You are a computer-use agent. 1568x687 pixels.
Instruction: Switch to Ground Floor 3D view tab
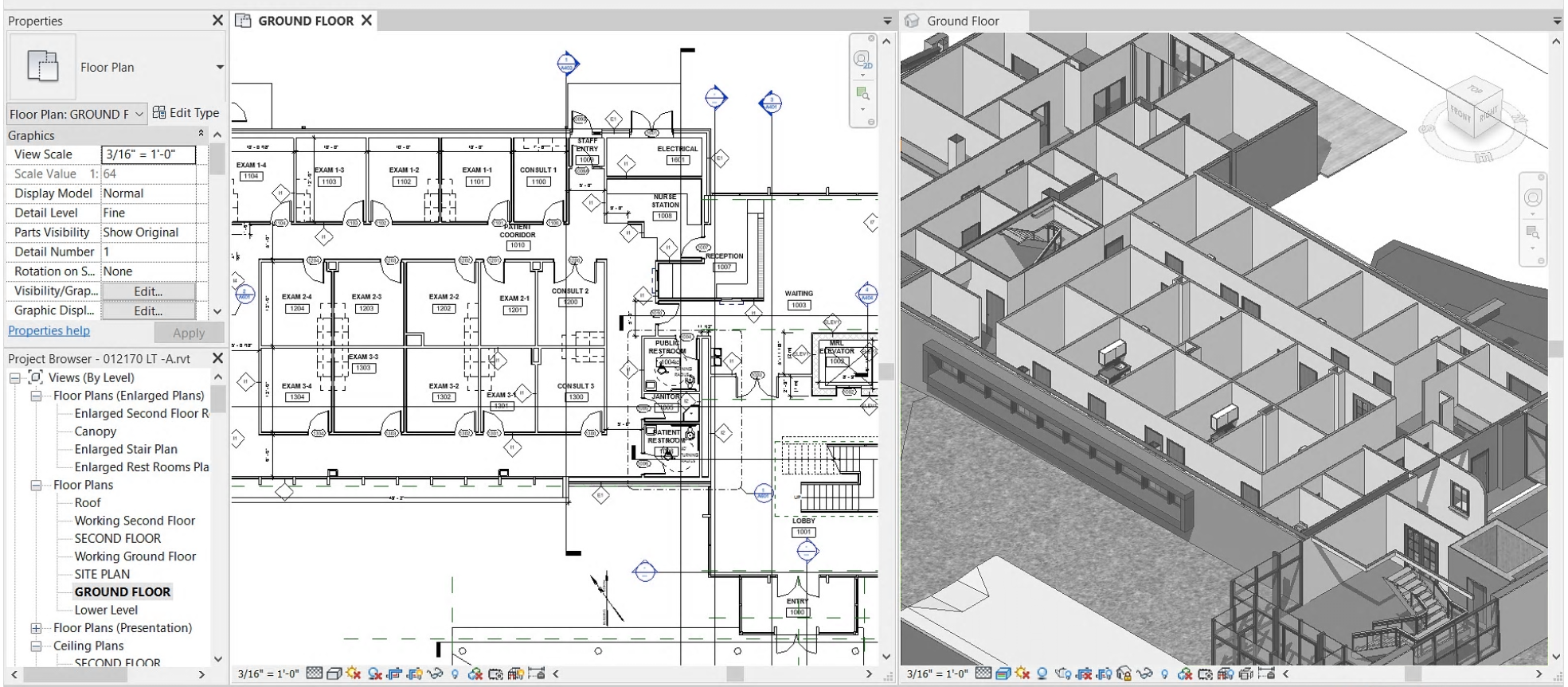click(962, 21)
